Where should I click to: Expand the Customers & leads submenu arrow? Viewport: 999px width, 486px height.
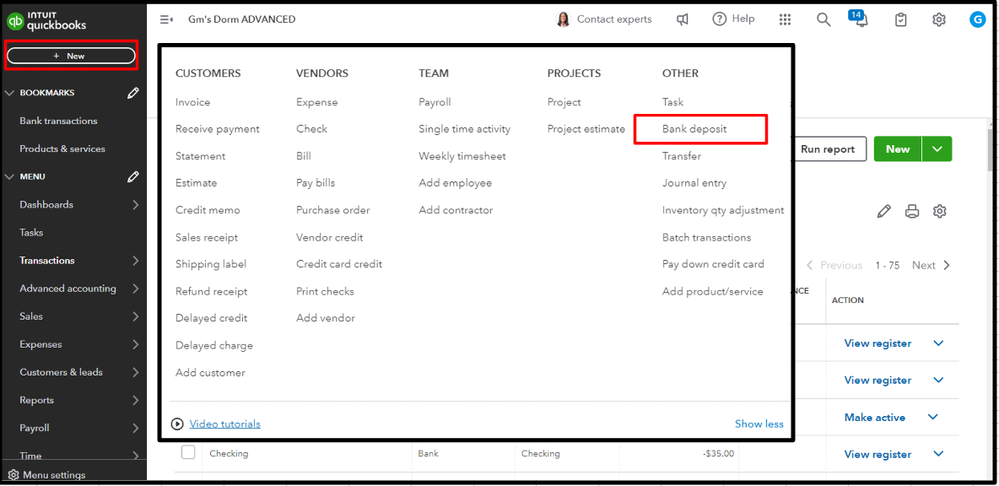[x=135, y=372]
